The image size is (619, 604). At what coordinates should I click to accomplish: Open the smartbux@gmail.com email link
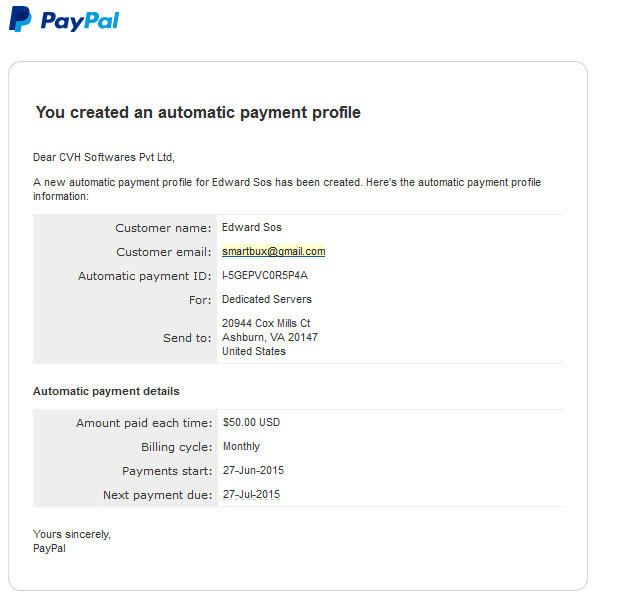[274, 251]
